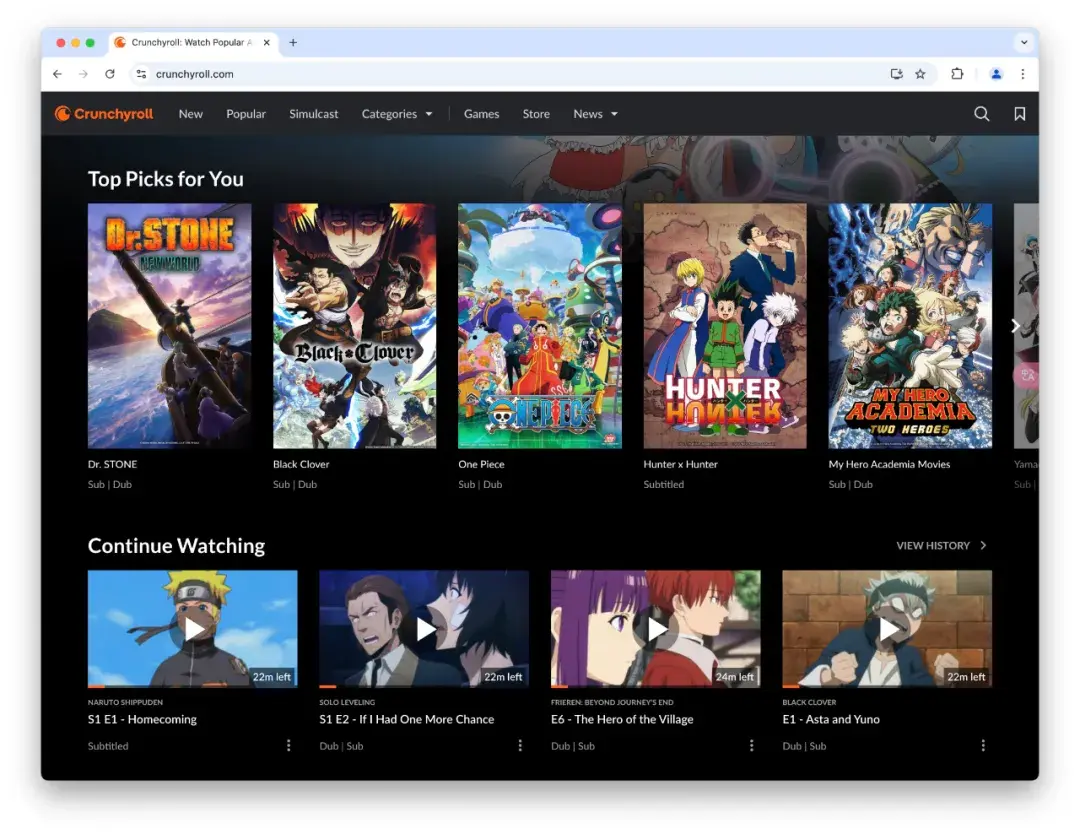
Task: Play Black Clover E1 Asta and Yuno
Action: point(887,628)
